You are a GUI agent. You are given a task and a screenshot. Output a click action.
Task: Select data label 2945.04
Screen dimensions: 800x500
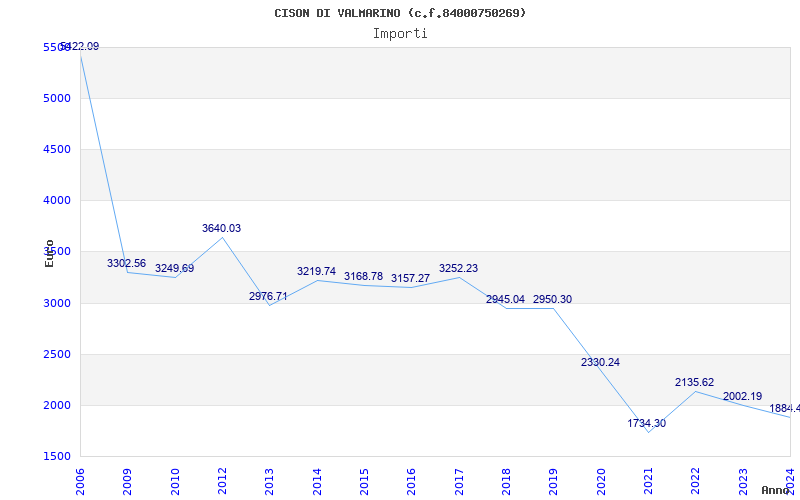505,299
